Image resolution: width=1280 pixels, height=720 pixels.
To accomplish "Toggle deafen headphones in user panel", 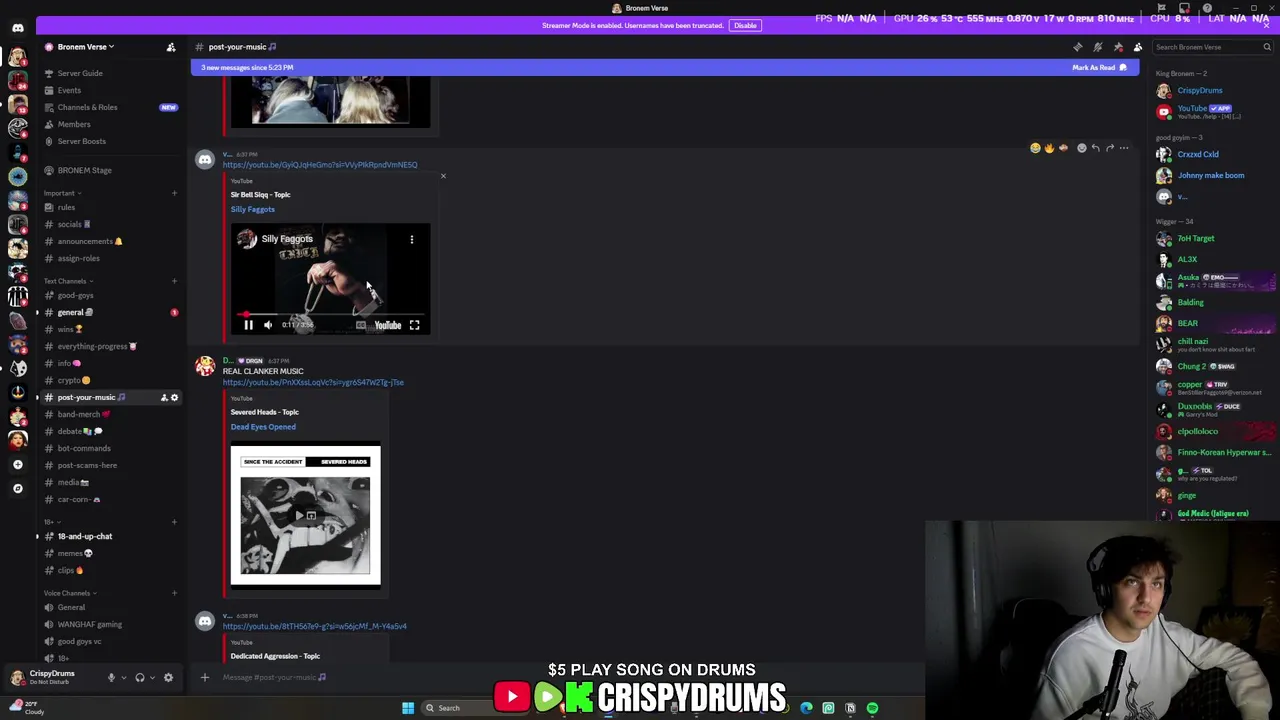I will [x=140, y=678].
